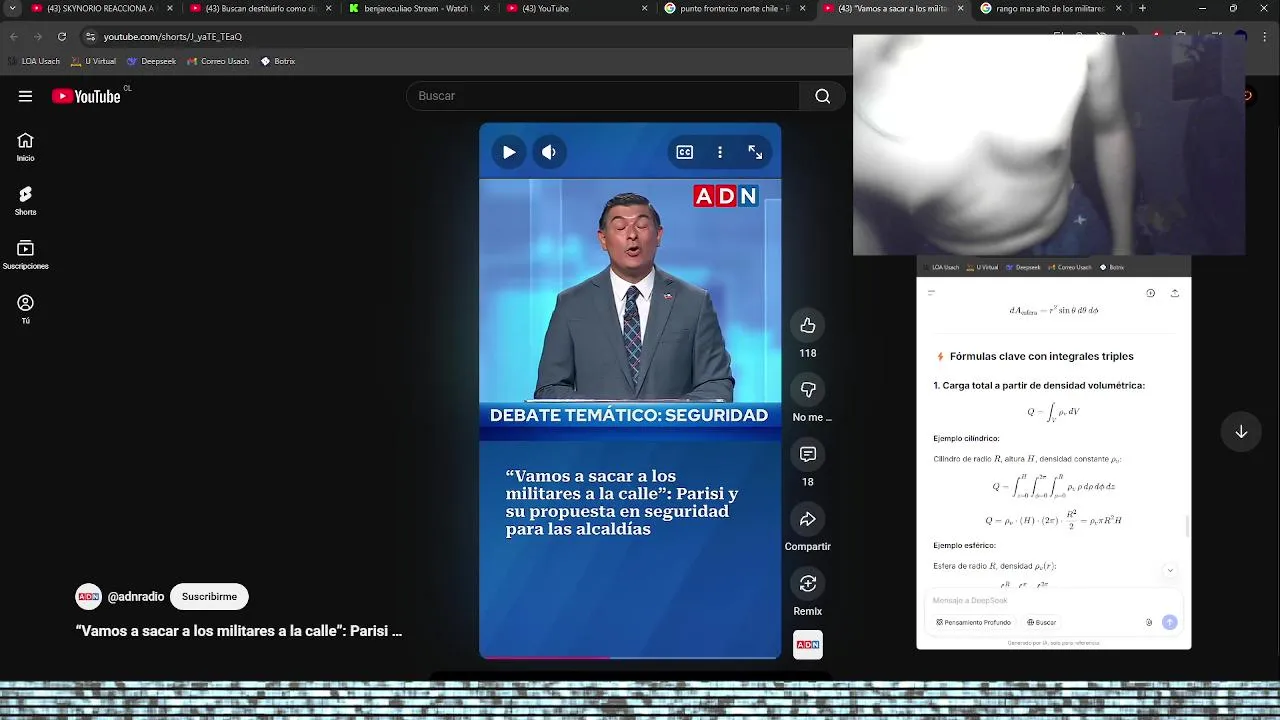
Task: Reload the page with the refresh button
Action: point(62,37)
